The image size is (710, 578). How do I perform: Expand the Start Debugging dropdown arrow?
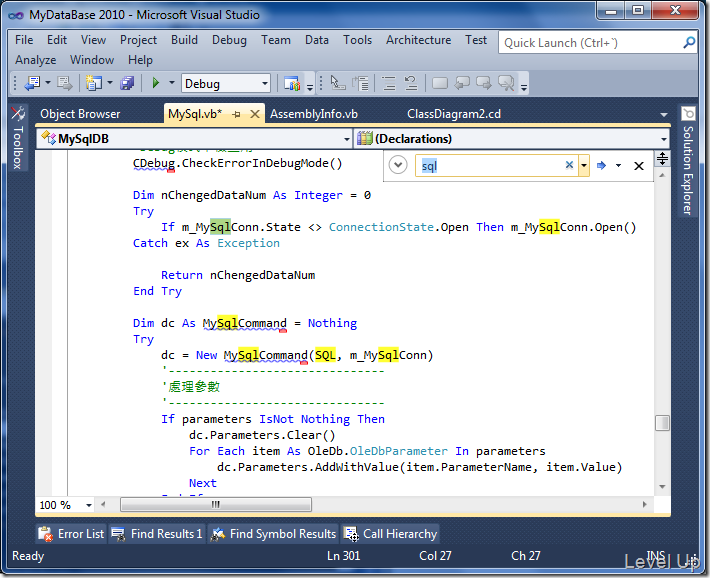(172, 83)
